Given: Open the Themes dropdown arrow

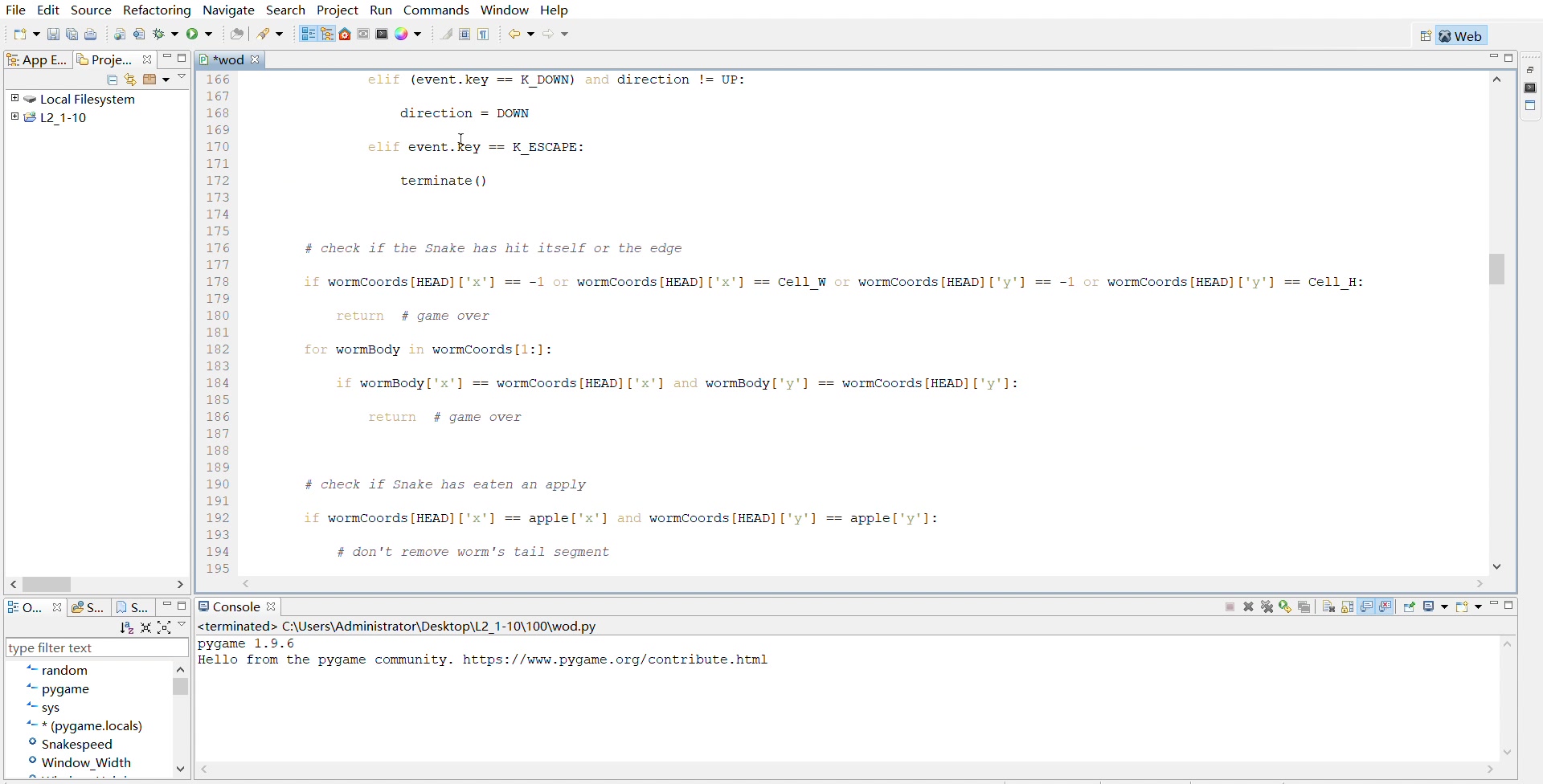Looking at the screenshot, I should (x=418, y=35).
